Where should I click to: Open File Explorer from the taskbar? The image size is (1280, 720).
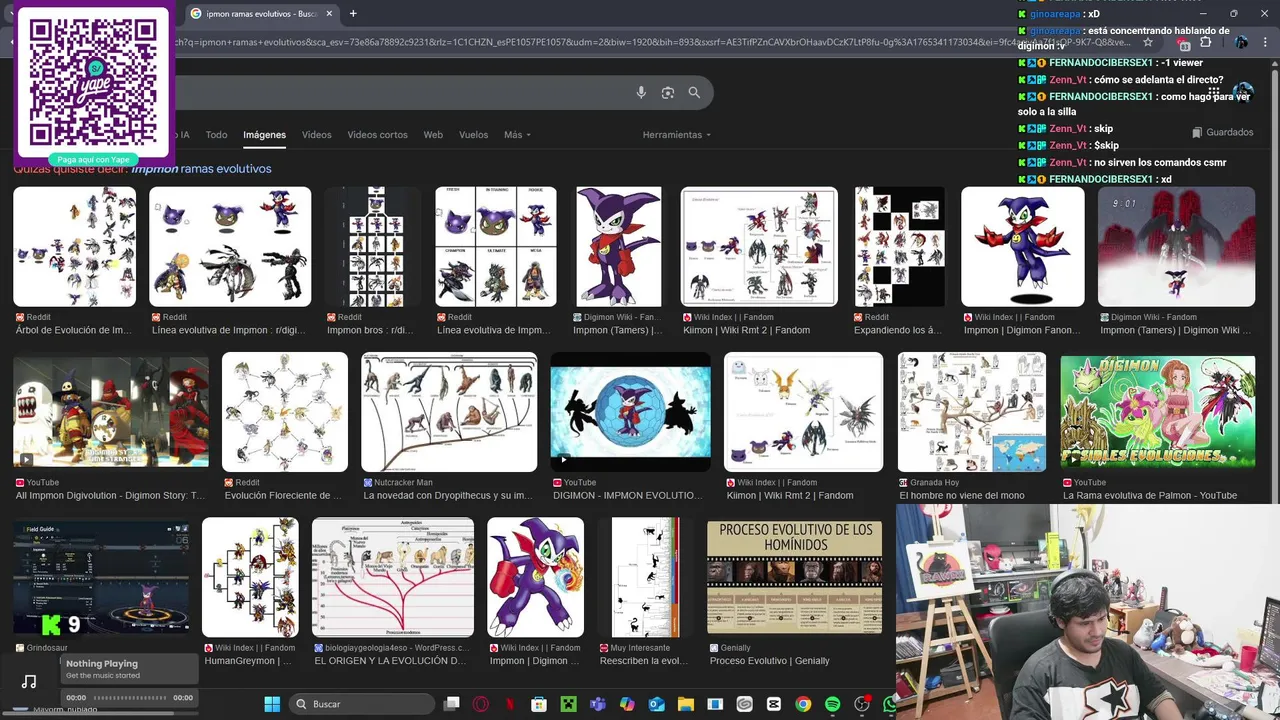686,704
